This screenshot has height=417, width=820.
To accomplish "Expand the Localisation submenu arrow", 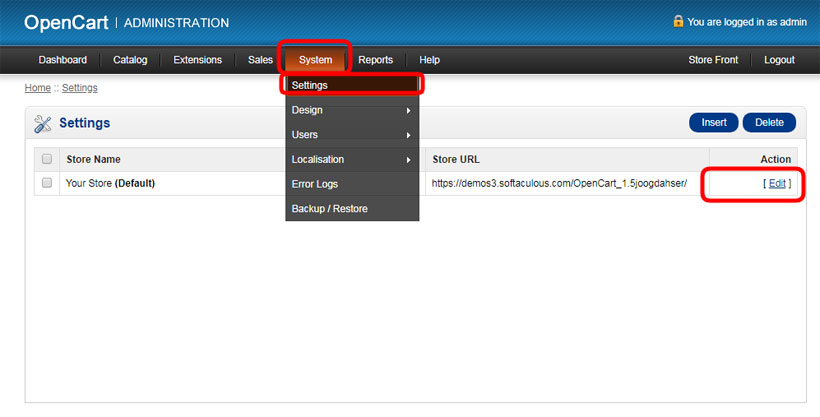I will click(x=408, y=160).
